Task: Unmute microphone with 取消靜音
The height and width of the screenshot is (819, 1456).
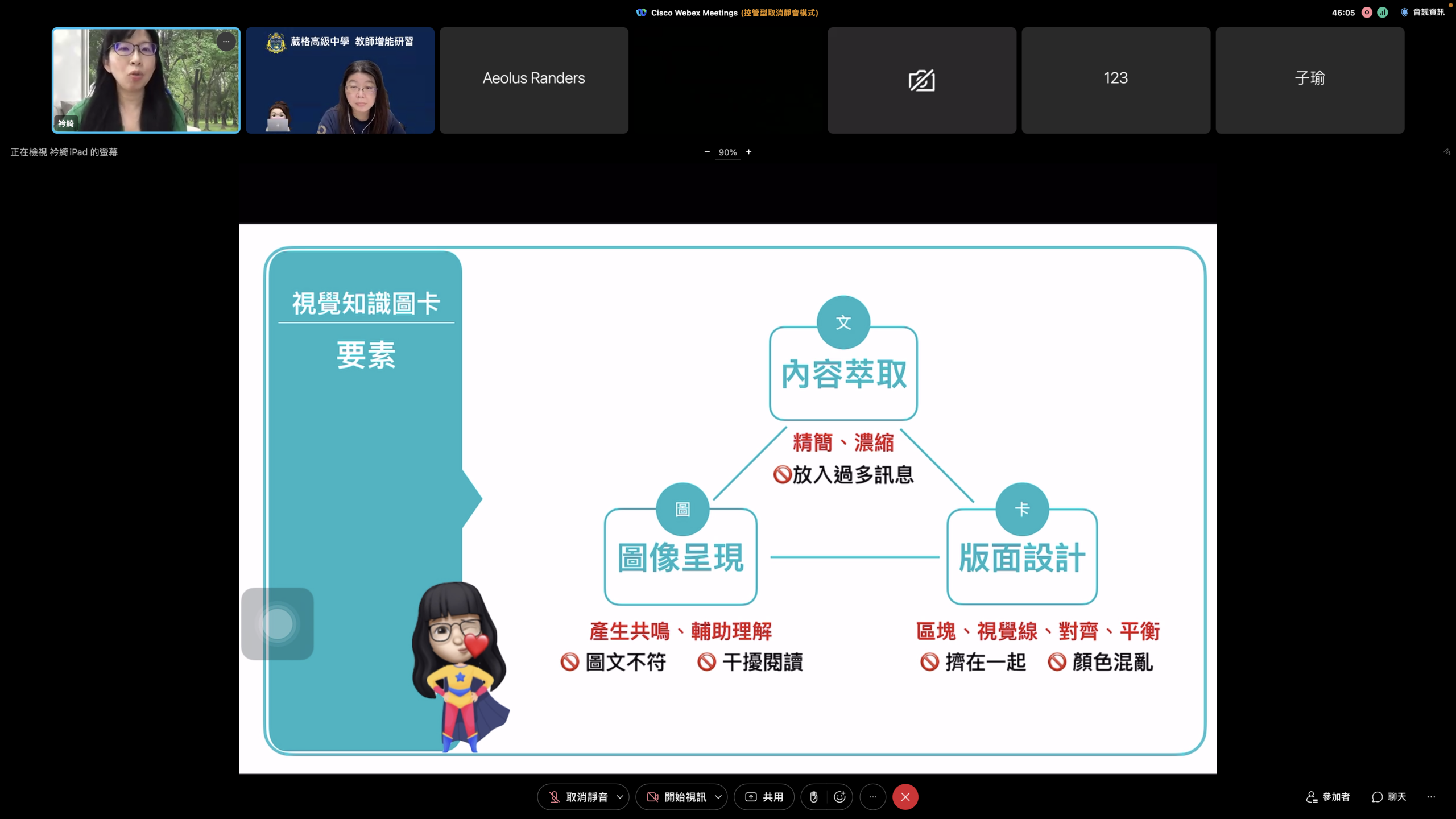Action: 578,797
